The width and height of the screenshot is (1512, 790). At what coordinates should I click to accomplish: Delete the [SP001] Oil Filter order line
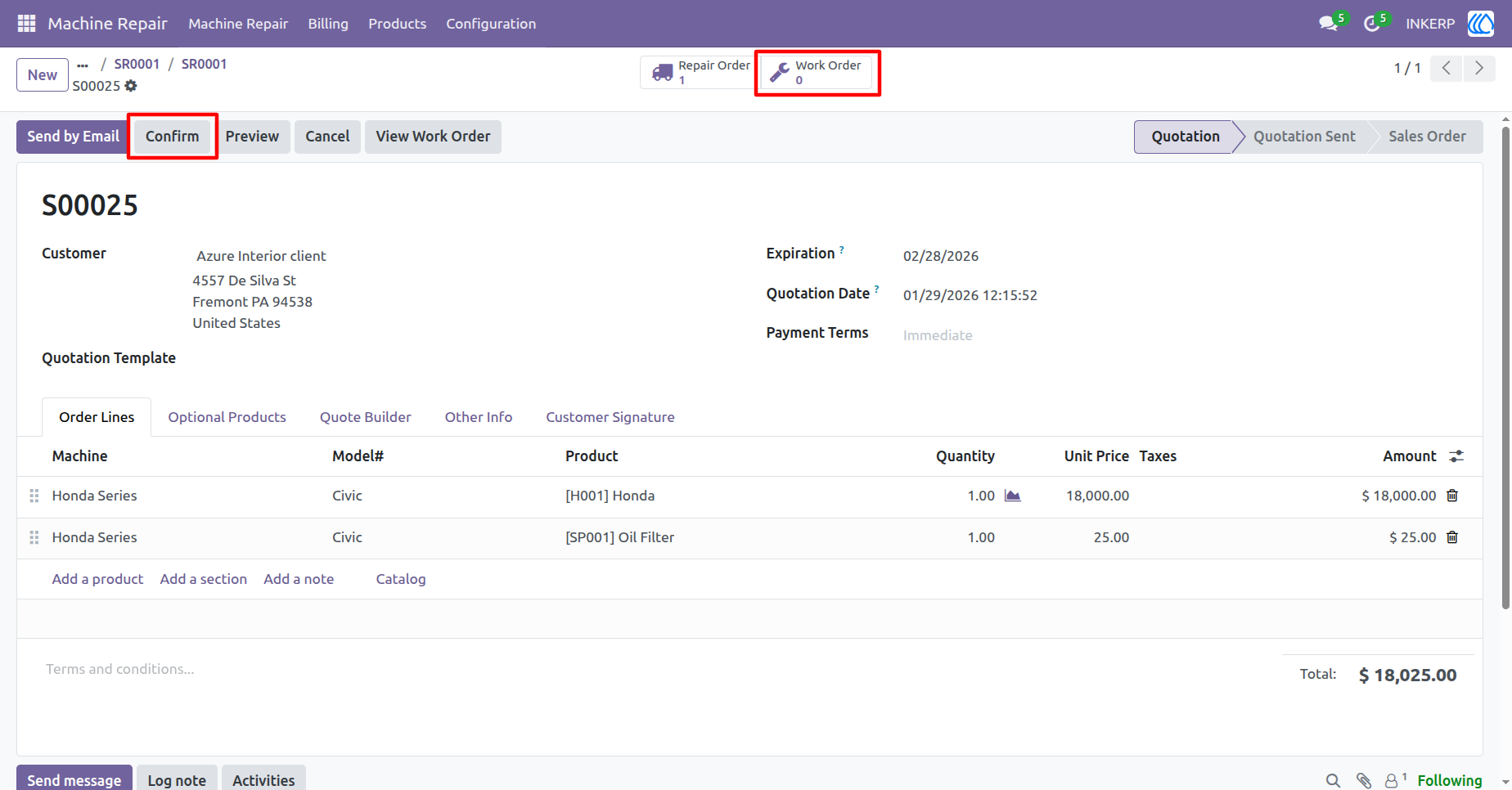(x=1452, y=537)
